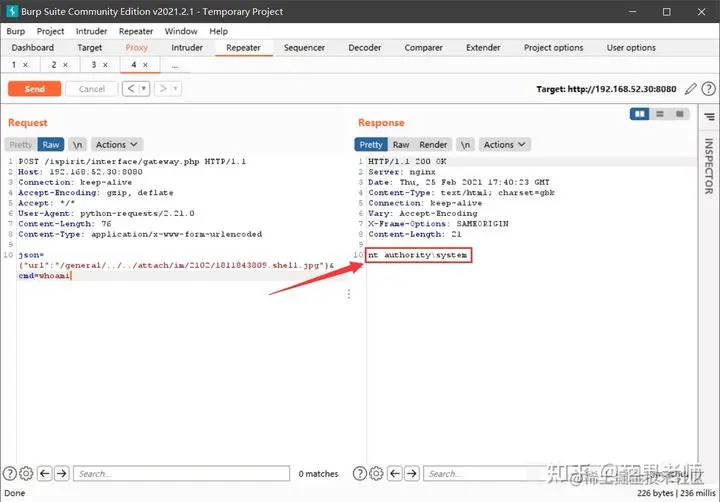The height and width of the screenshot is (502, 720).
Task: Expand the INSPECTOR side panel
Action: tap(709, 166)
